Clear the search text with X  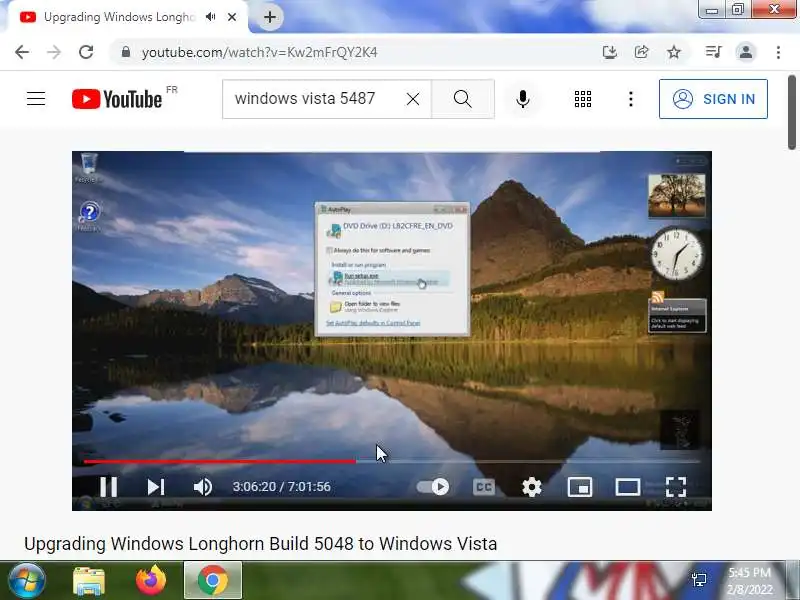coord(413,99)
